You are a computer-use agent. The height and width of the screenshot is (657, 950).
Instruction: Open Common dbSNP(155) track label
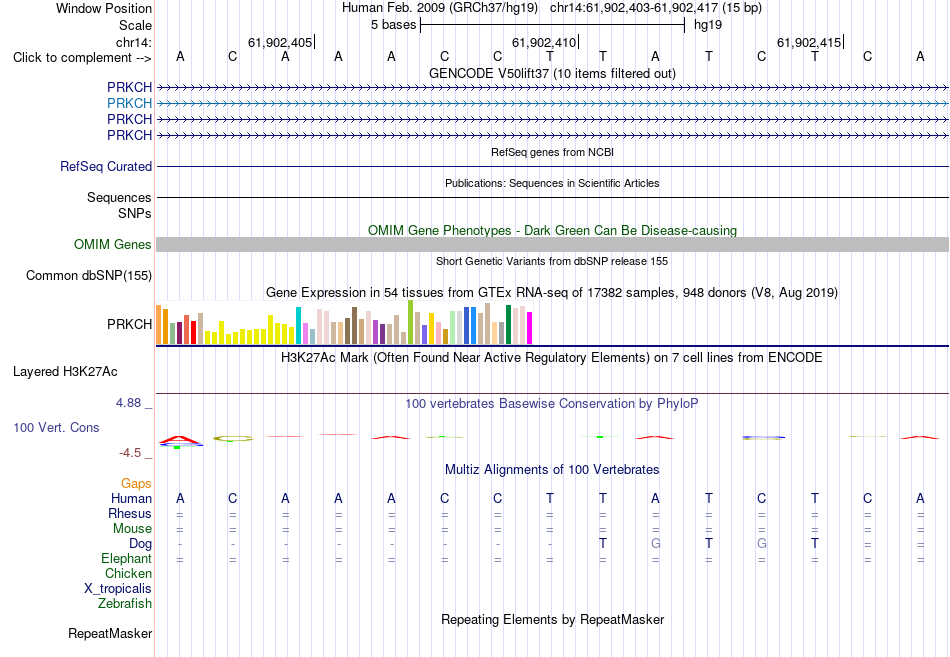[x=89, y=275]
